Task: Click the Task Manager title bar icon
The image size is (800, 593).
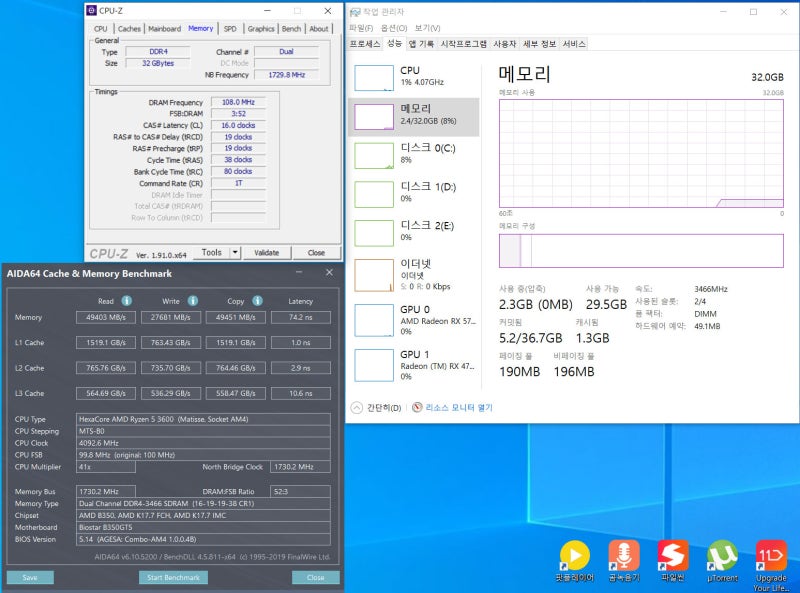Action: click(x=355, y=12)
